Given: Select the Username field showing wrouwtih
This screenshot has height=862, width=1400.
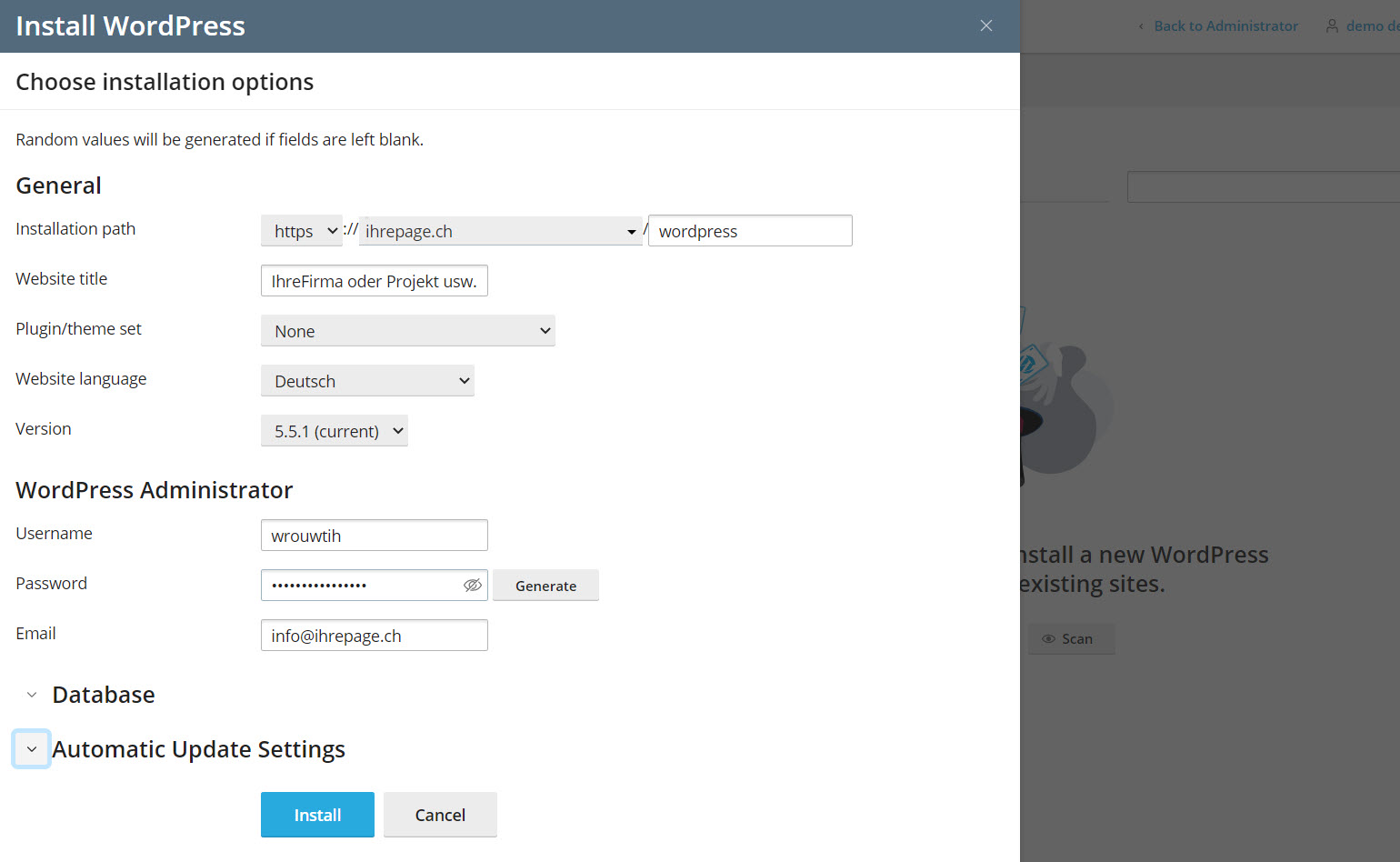Looking at the screenshot, I should (x=374, y=535).
